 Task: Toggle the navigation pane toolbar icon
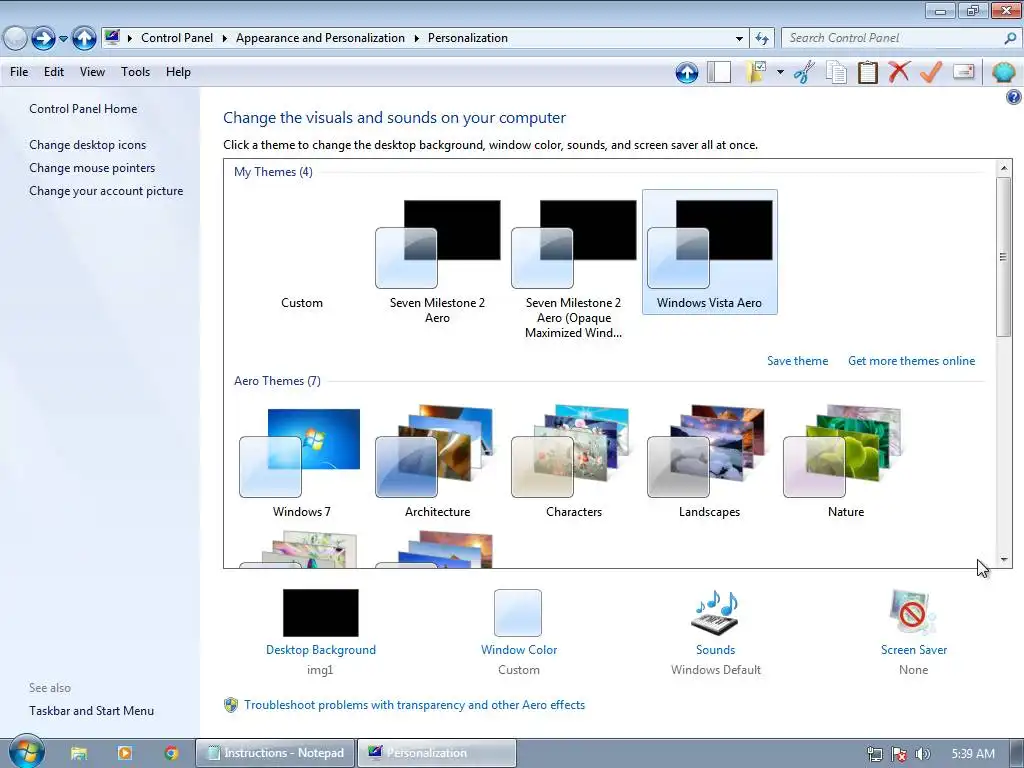tap(719, 72)
